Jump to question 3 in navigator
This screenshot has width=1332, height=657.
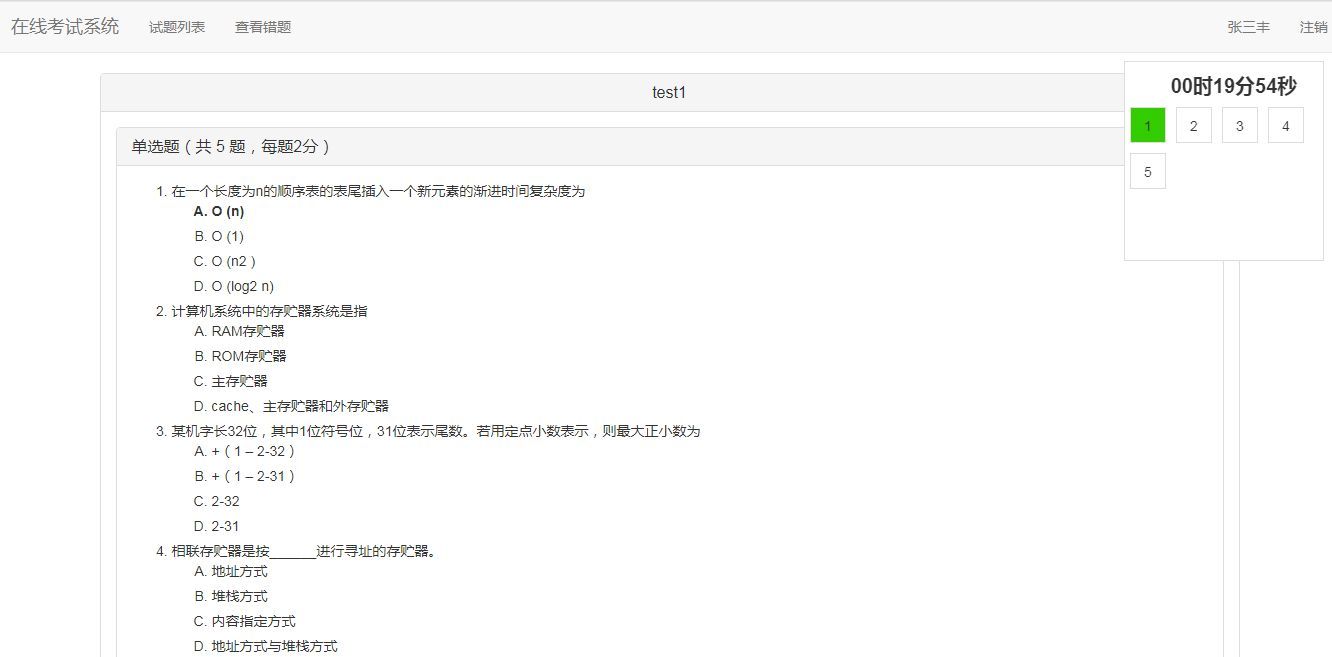coord(1240,125)
